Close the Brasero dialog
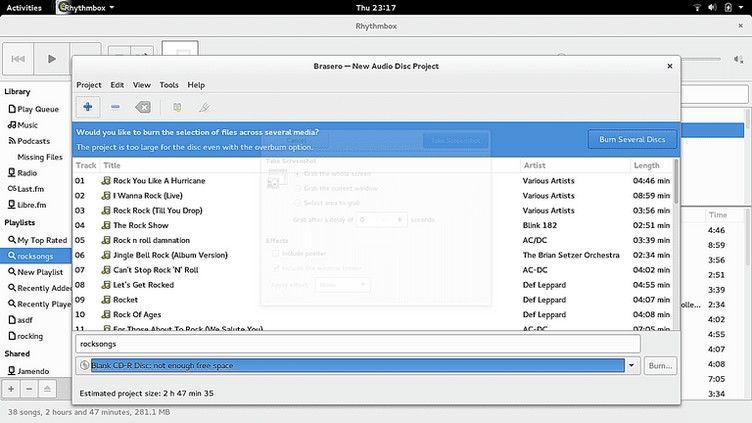Viewport: 752px width, 423px height. click(670, 66)
